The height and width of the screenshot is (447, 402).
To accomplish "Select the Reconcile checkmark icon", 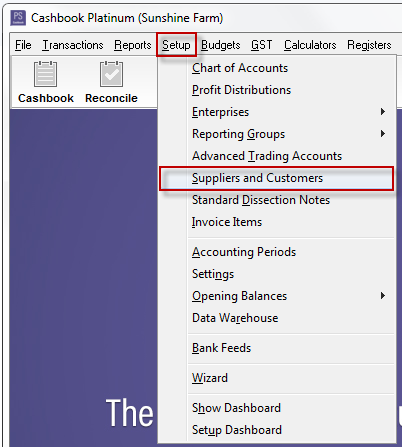I will (111, 74).
